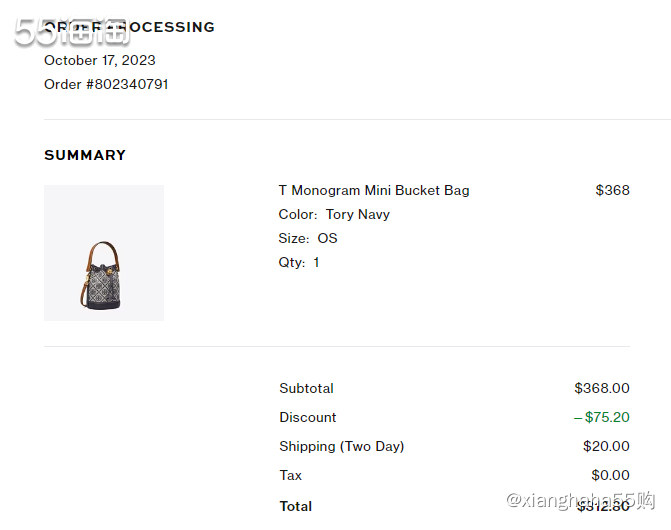
Task: Click the Discount label
Action: point(308,417)
